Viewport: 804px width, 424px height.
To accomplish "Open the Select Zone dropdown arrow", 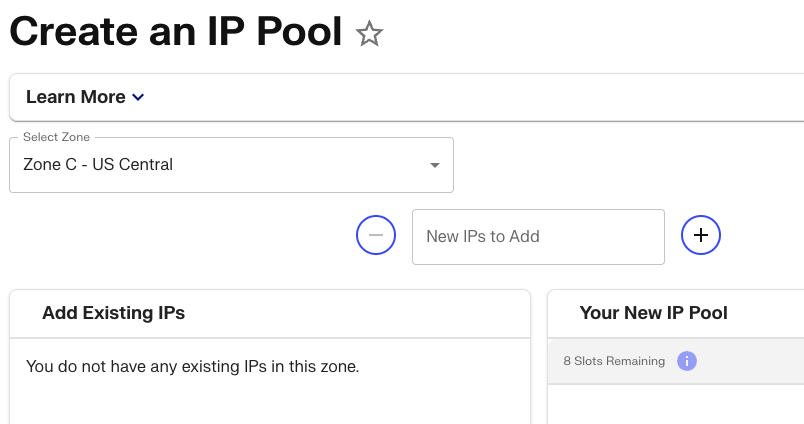I will pos(435,165).
